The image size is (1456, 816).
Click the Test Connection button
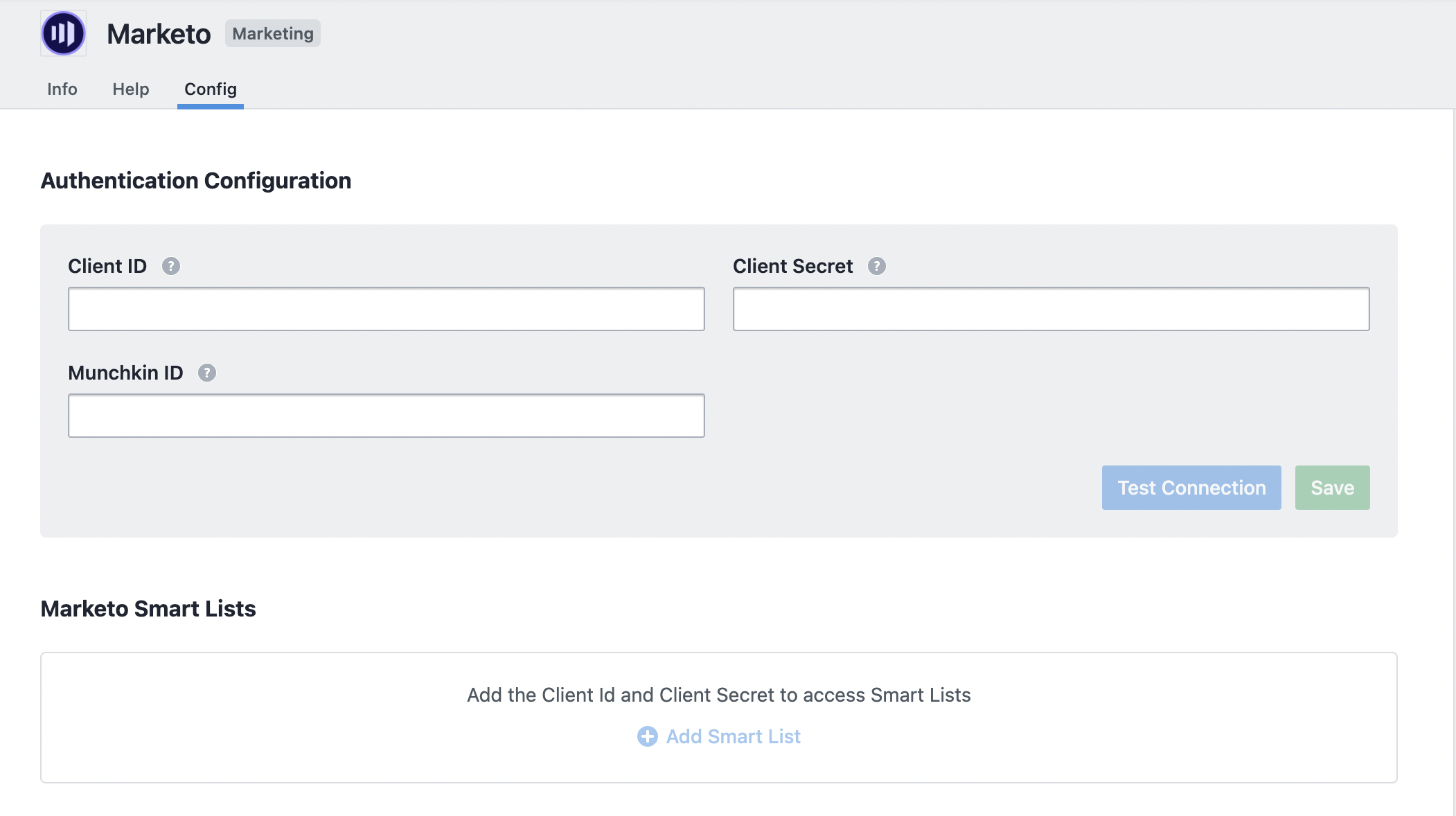(1191, 488)
